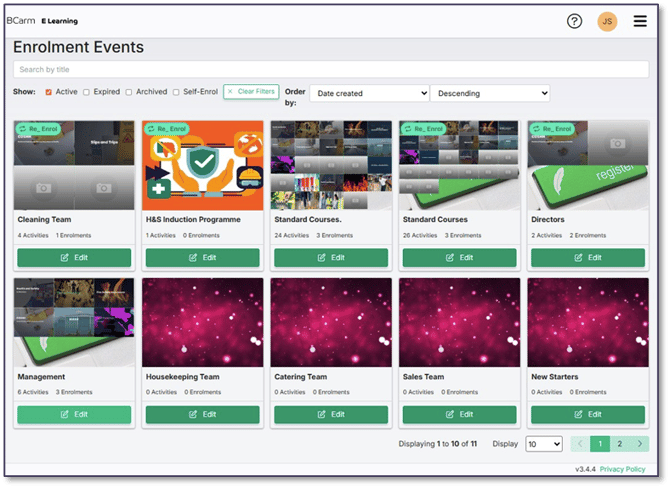This screenshot has height=488, width=670.
Task: Tick the Archived filter checkbox
Action: pyautogui.click(x=129, y=92)
